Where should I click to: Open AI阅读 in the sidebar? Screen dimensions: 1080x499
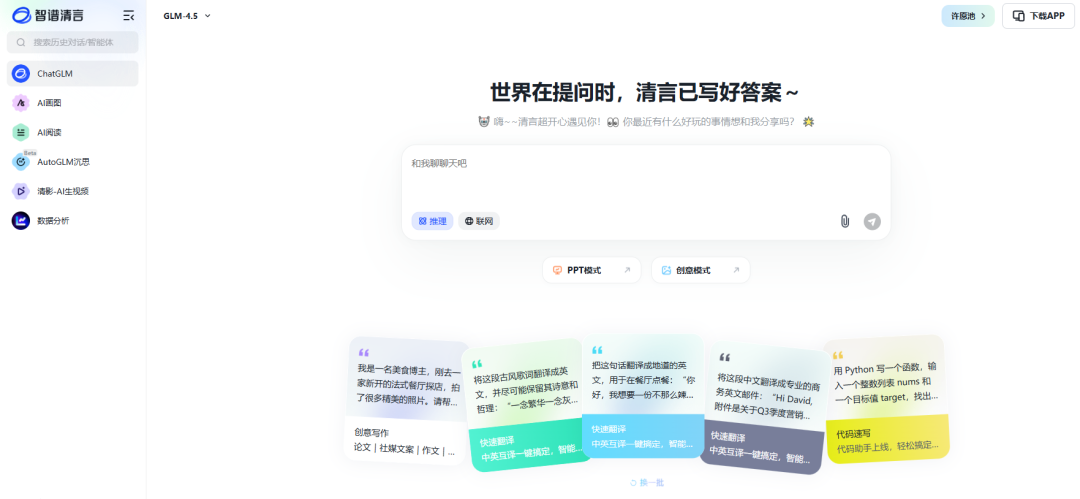pos(72,132)
